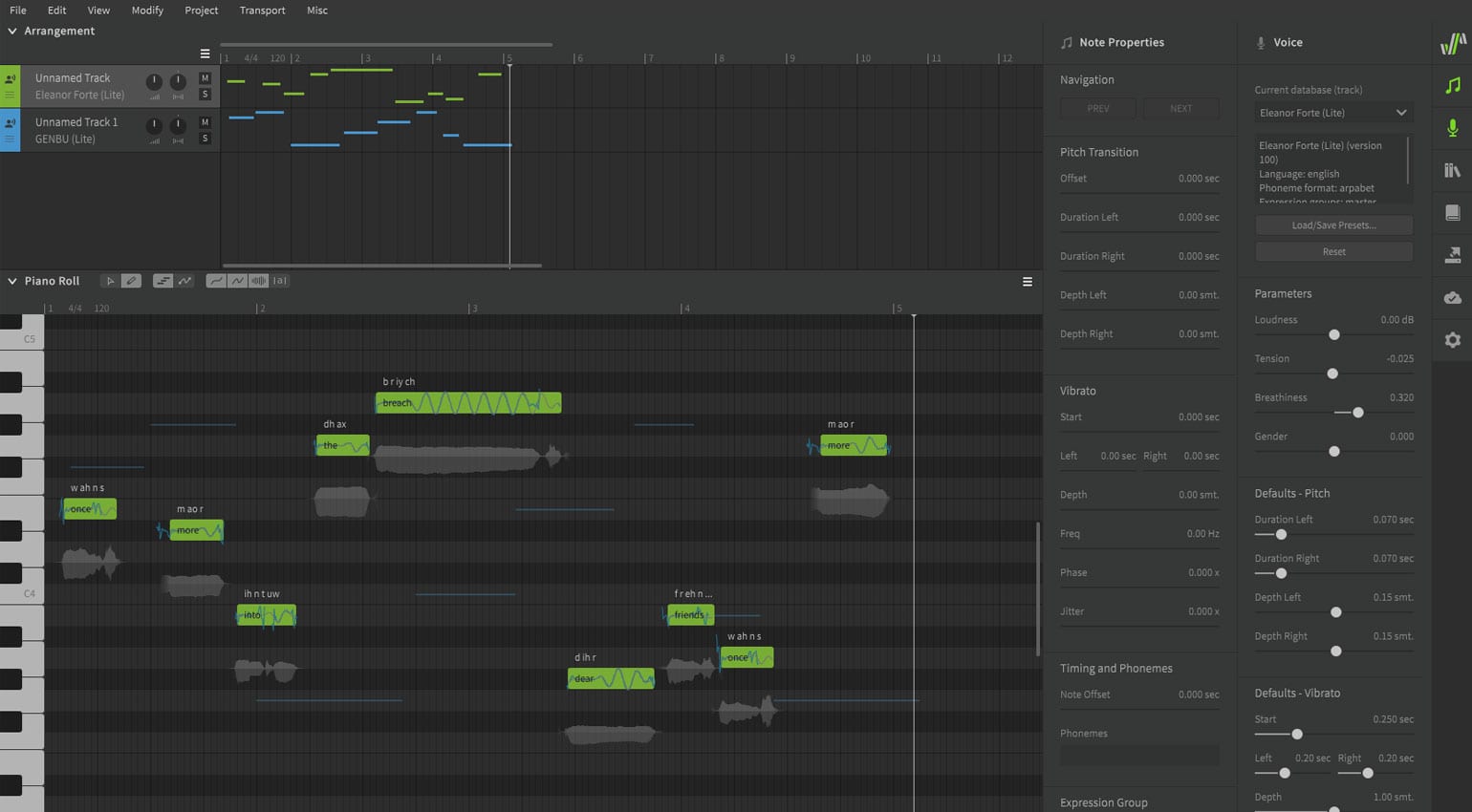This screenshot has width=1472, height=812.
Task: Open the License and Updates cloud icon
Action: pos(1453,298)
